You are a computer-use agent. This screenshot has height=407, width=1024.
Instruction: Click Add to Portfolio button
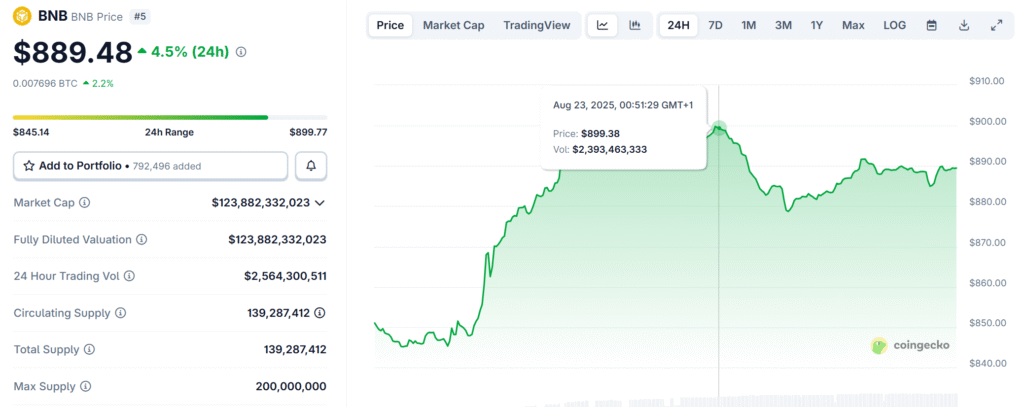[x=150, y=165]
